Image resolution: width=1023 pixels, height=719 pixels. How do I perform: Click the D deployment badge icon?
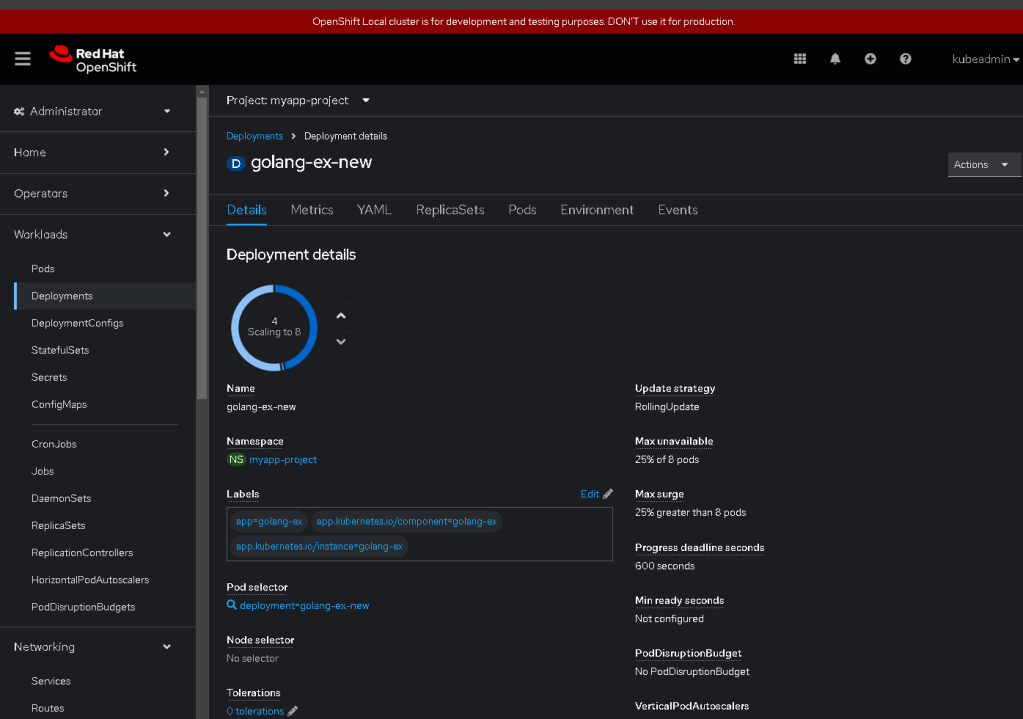tap(236, 163)
